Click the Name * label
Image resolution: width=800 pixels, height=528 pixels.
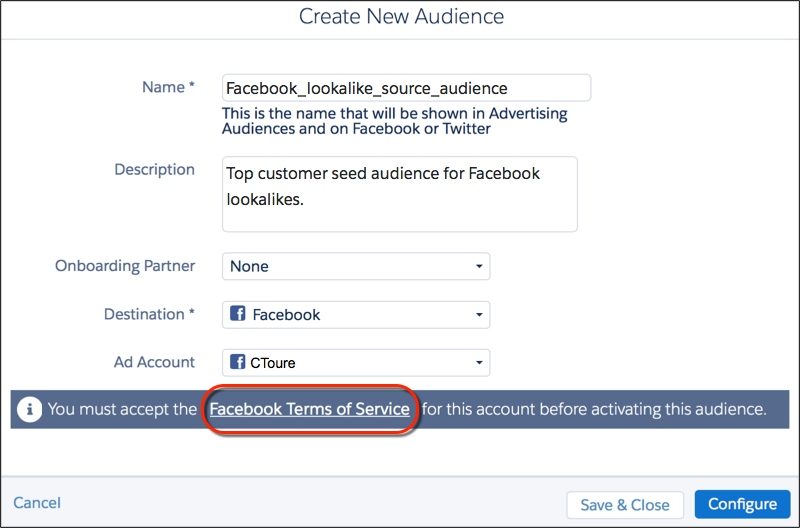pyautogui.click(x=168, y=87)
